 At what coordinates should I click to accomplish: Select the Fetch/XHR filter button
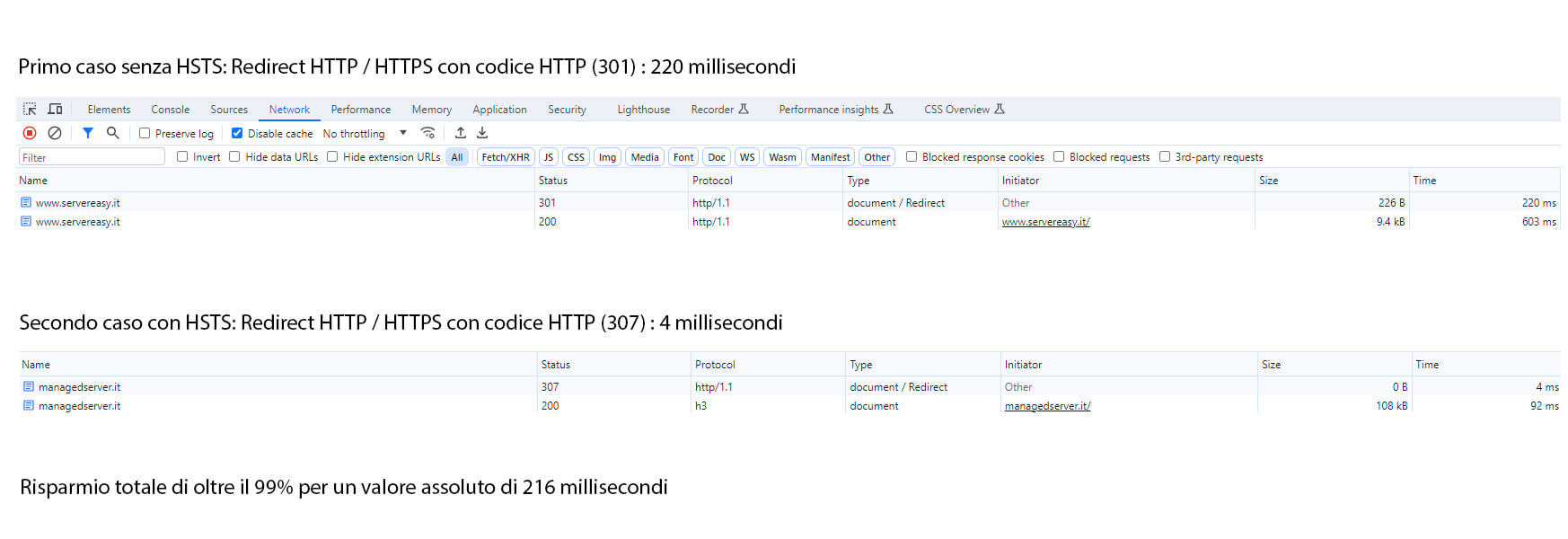tap(505, 157)
